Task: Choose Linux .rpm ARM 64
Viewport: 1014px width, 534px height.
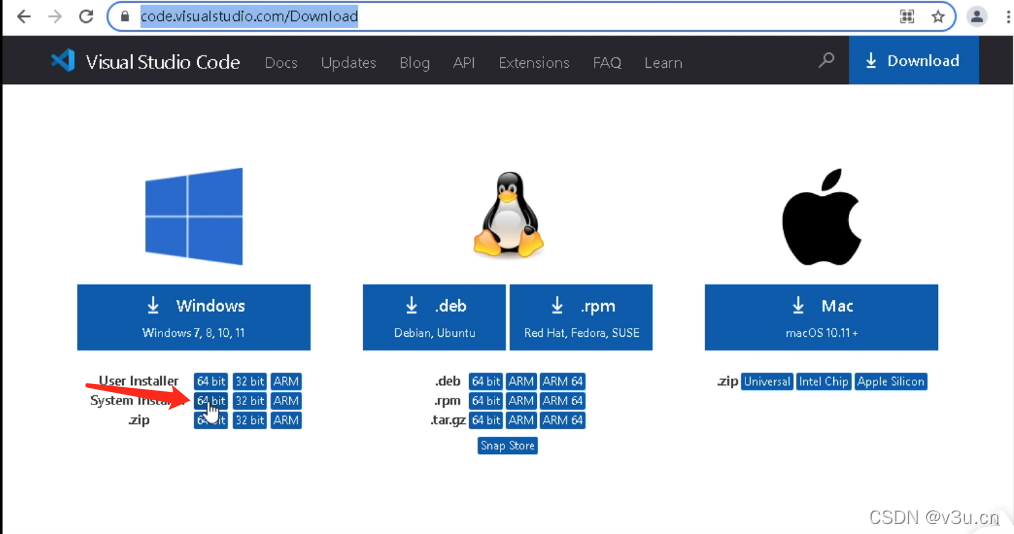Action: click(563, 401)
